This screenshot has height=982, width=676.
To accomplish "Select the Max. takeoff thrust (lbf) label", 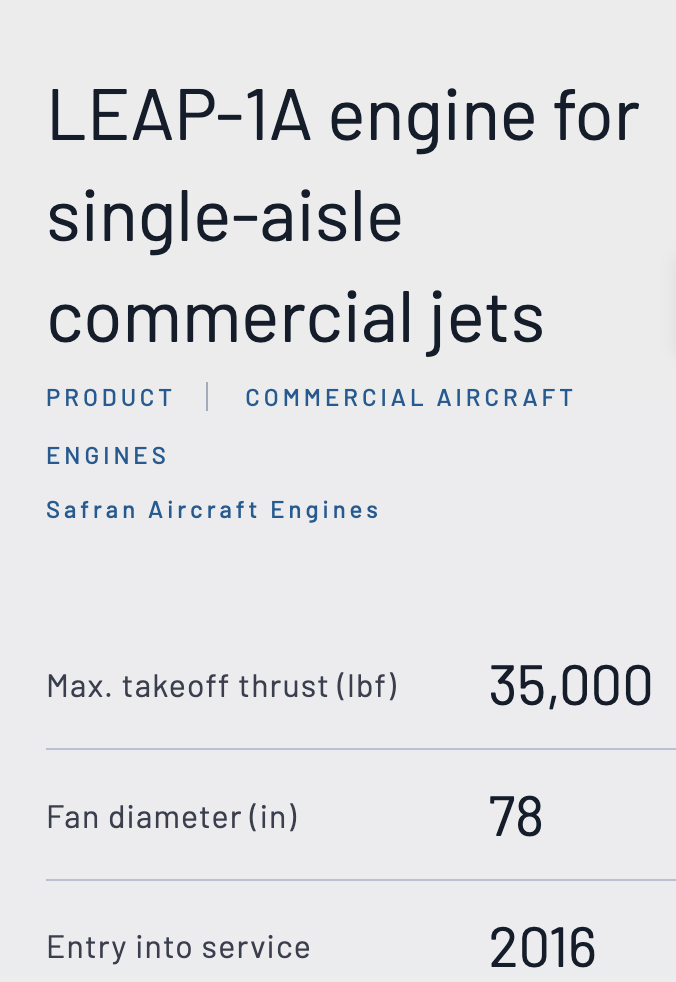I will tap(222, 686).
